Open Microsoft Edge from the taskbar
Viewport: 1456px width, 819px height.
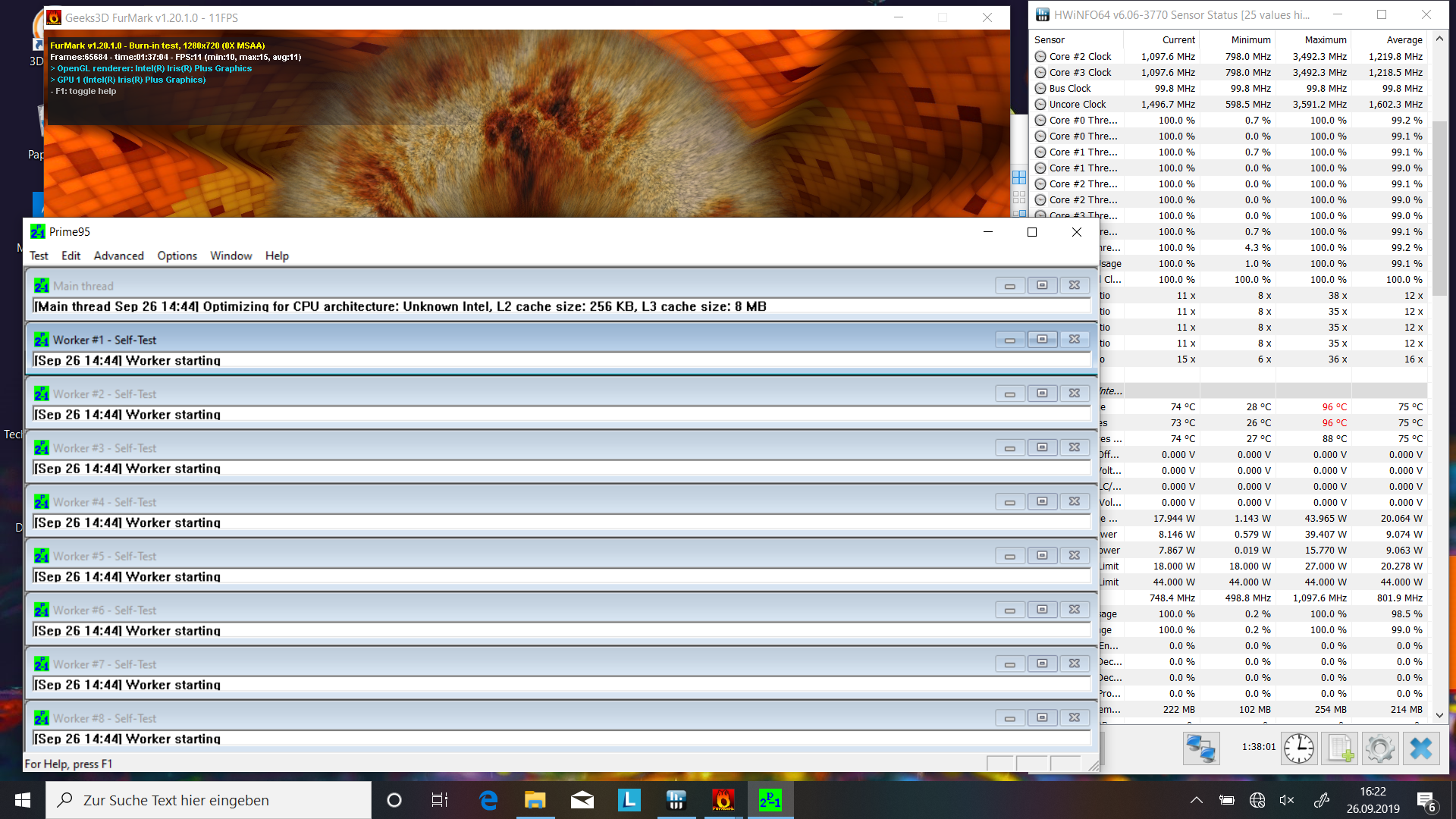click(488, 800)
